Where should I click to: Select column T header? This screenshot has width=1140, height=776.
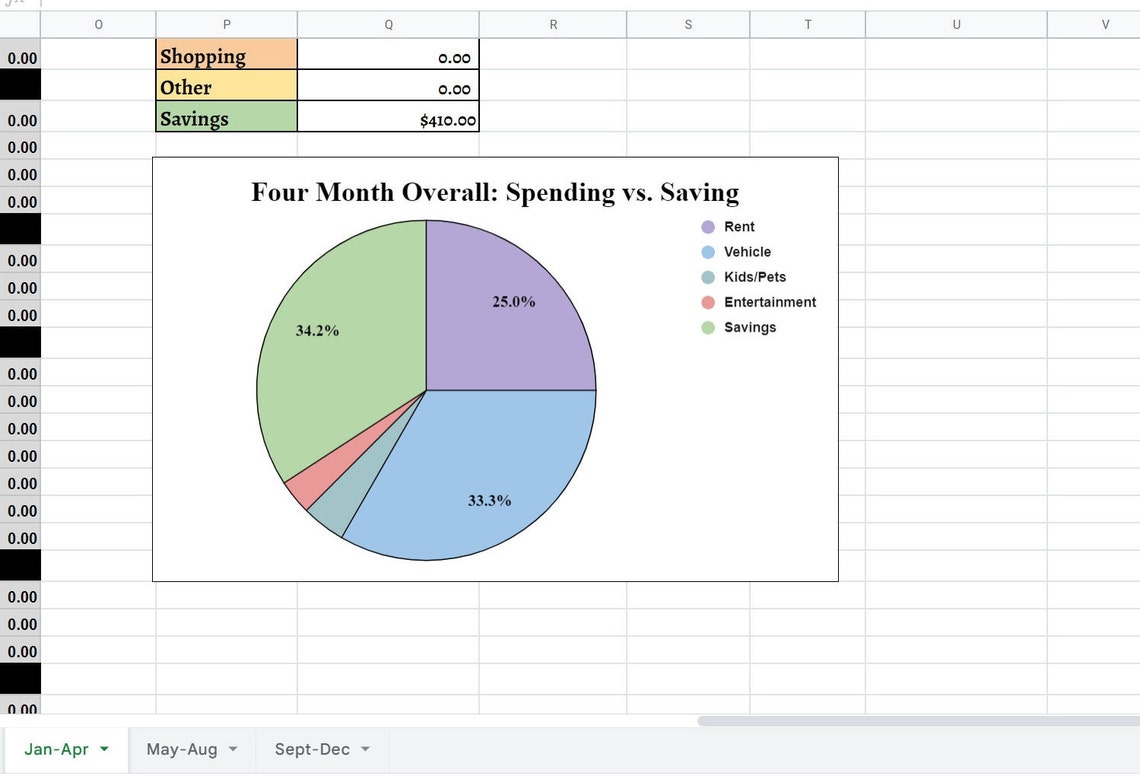click(808, 25)
